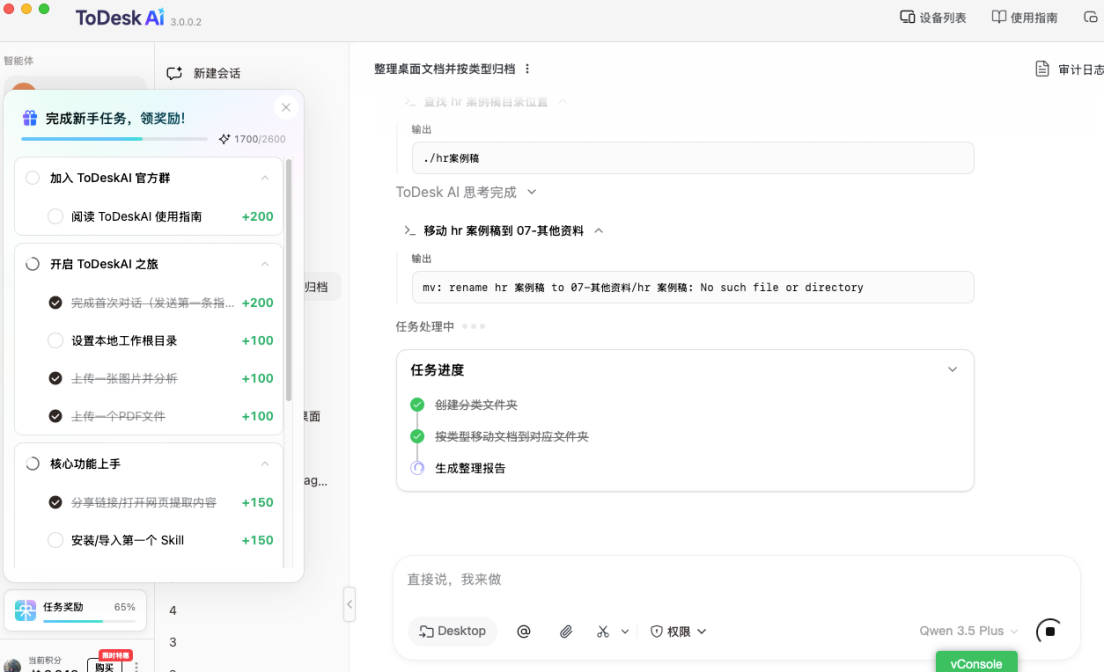Click the +200 reward for reading guide

pos(257,216)
